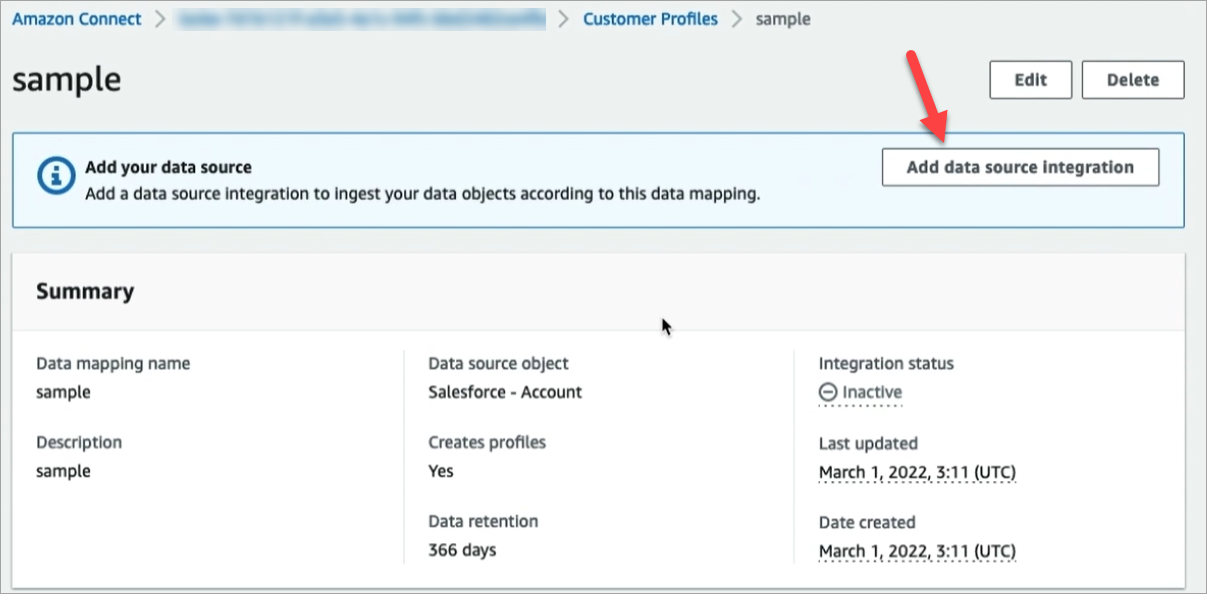Click the Last updated timestamp with dotted underline
This screenshot has width=1207, height=594.
pos(917,471)
